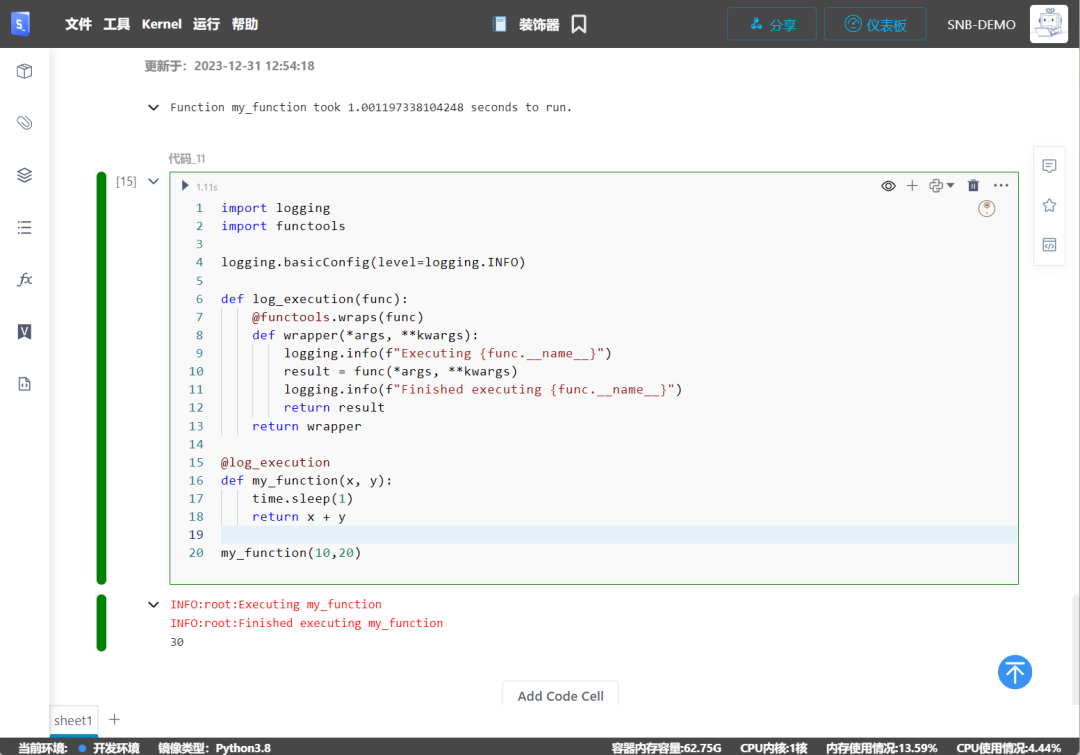The height and width of the screenshot is (755, 1080).
Task: Collapse code cell [15] with its chevron
Action: pyautogui.click(x=153, y=181)
